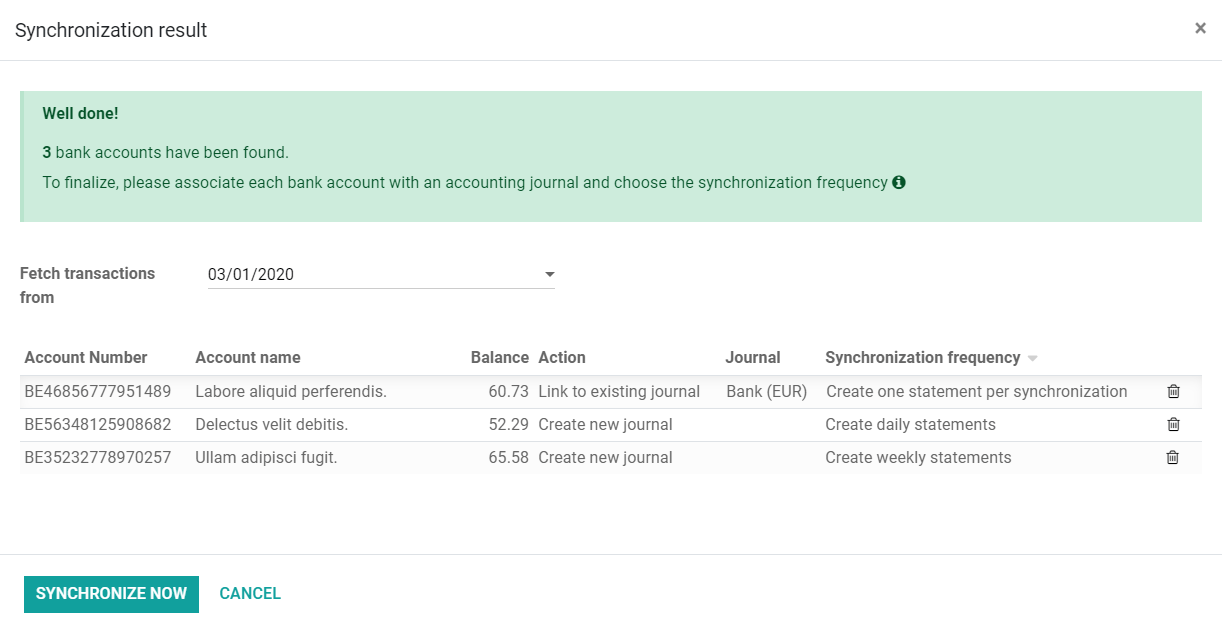
Task: Click the 60.73 balance value
Action: pyautogui.click(x=508, y=391)
